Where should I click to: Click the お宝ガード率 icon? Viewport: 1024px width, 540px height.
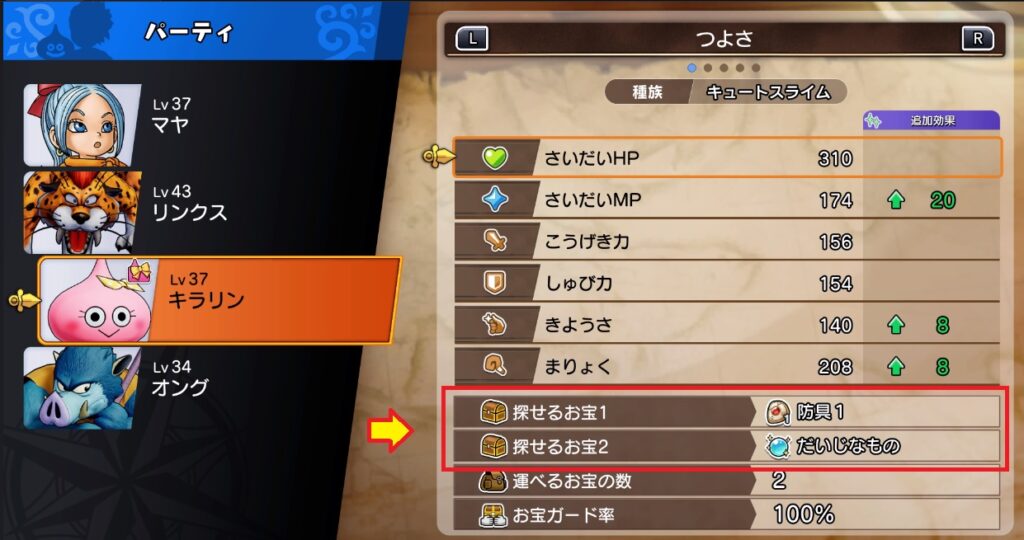click(493, 515)
